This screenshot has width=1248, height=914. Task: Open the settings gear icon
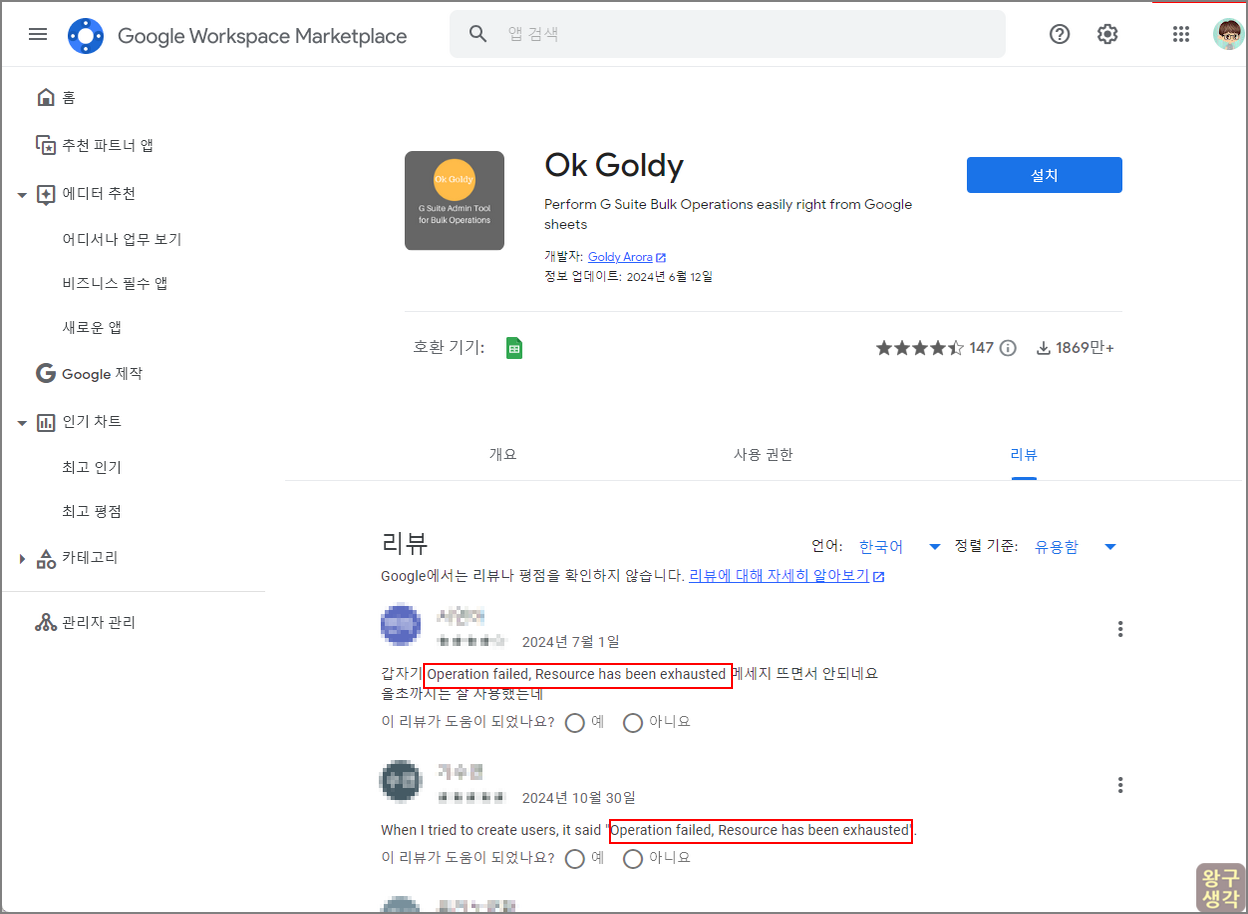[1107, 34]
